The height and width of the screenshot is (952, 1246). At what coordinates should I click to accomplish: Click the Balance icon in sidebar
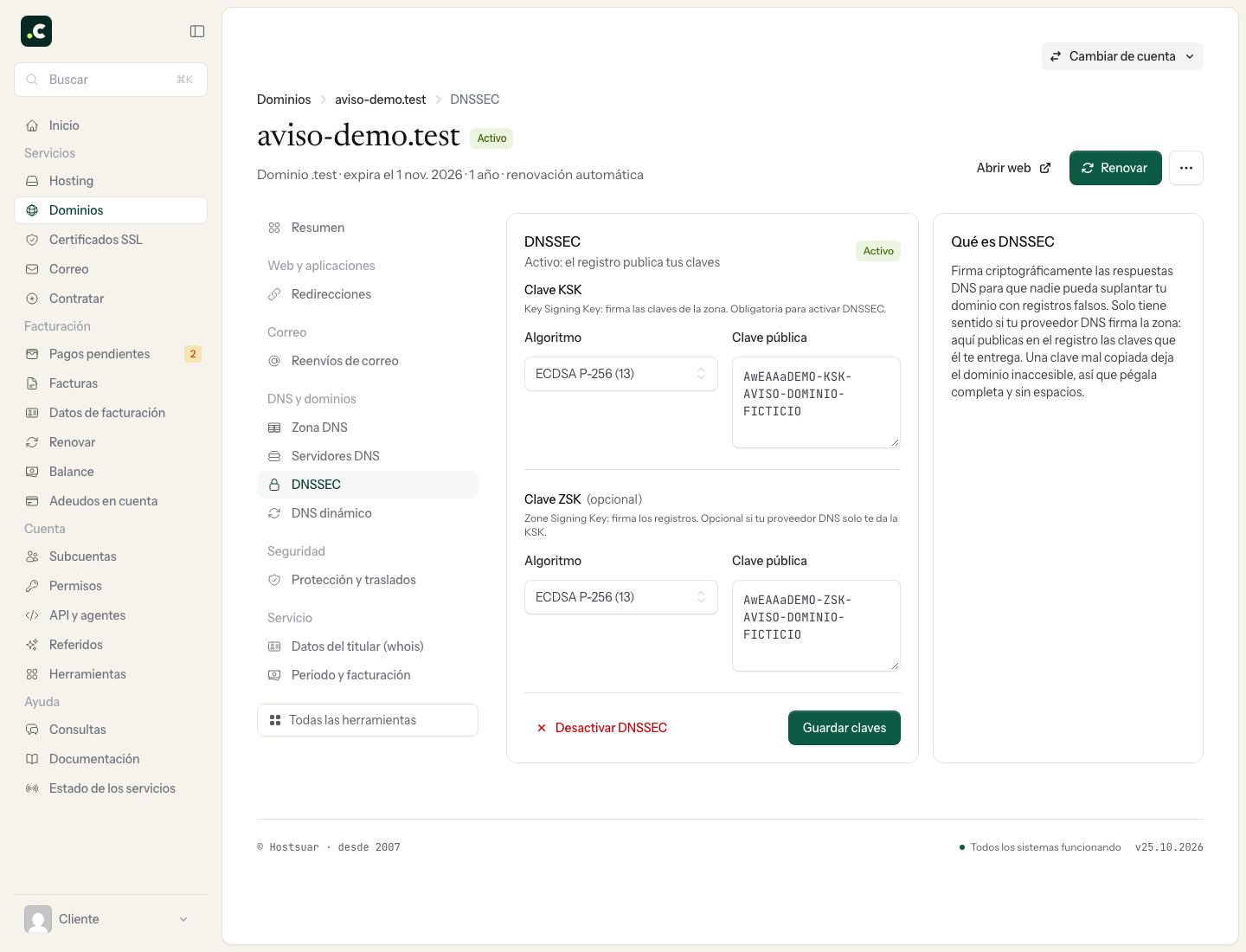(32, 472)
